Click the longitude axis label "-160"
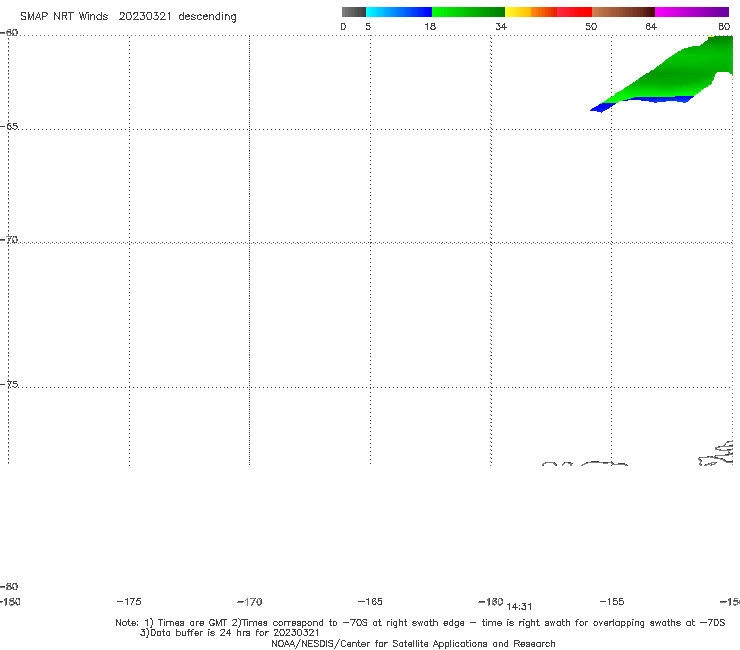Viewport: 740px width, 650px height. [491, 601]
